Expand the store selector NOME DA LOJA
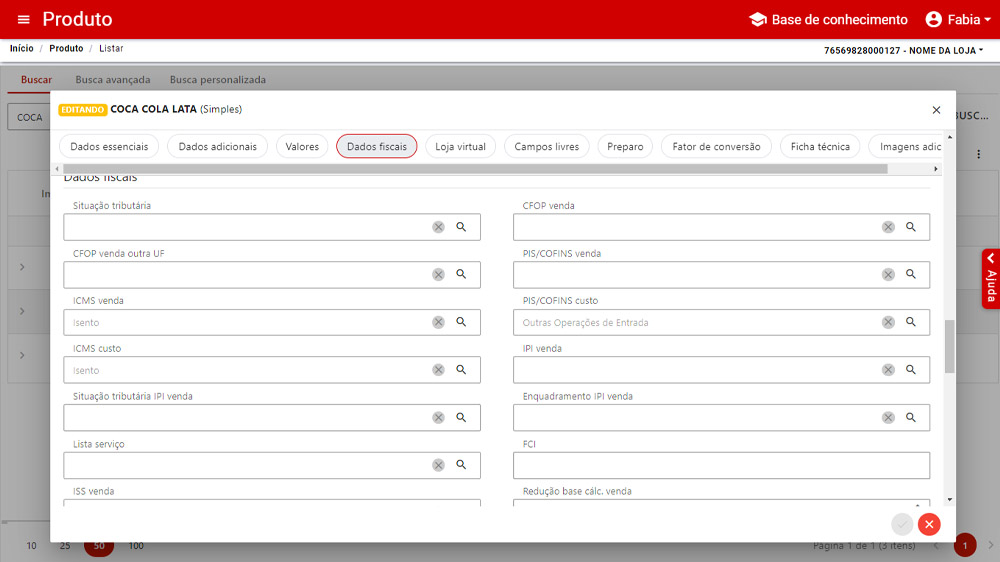 [903, 50]
